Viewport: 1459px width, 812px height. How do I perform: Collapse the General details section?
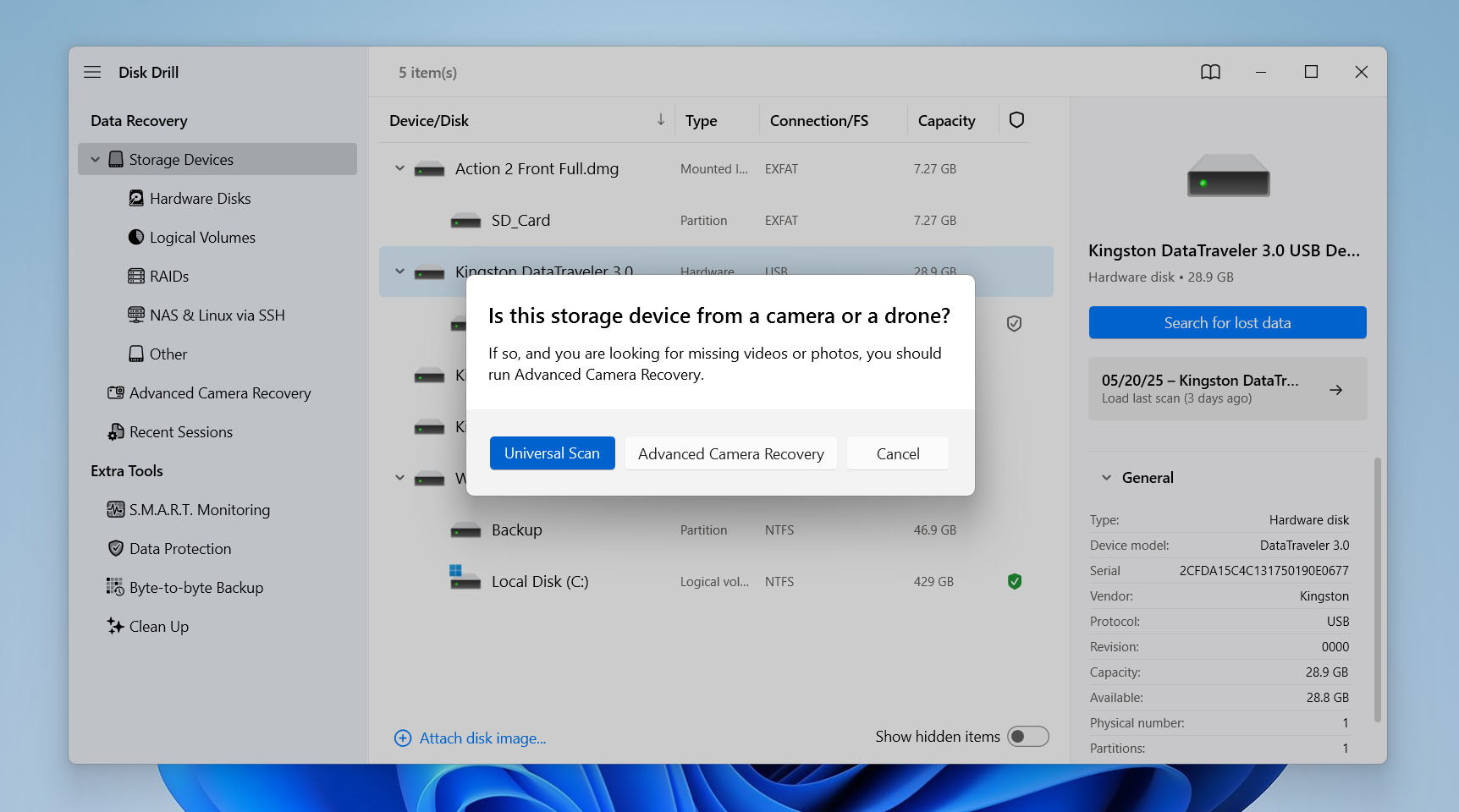[1106, 478]
